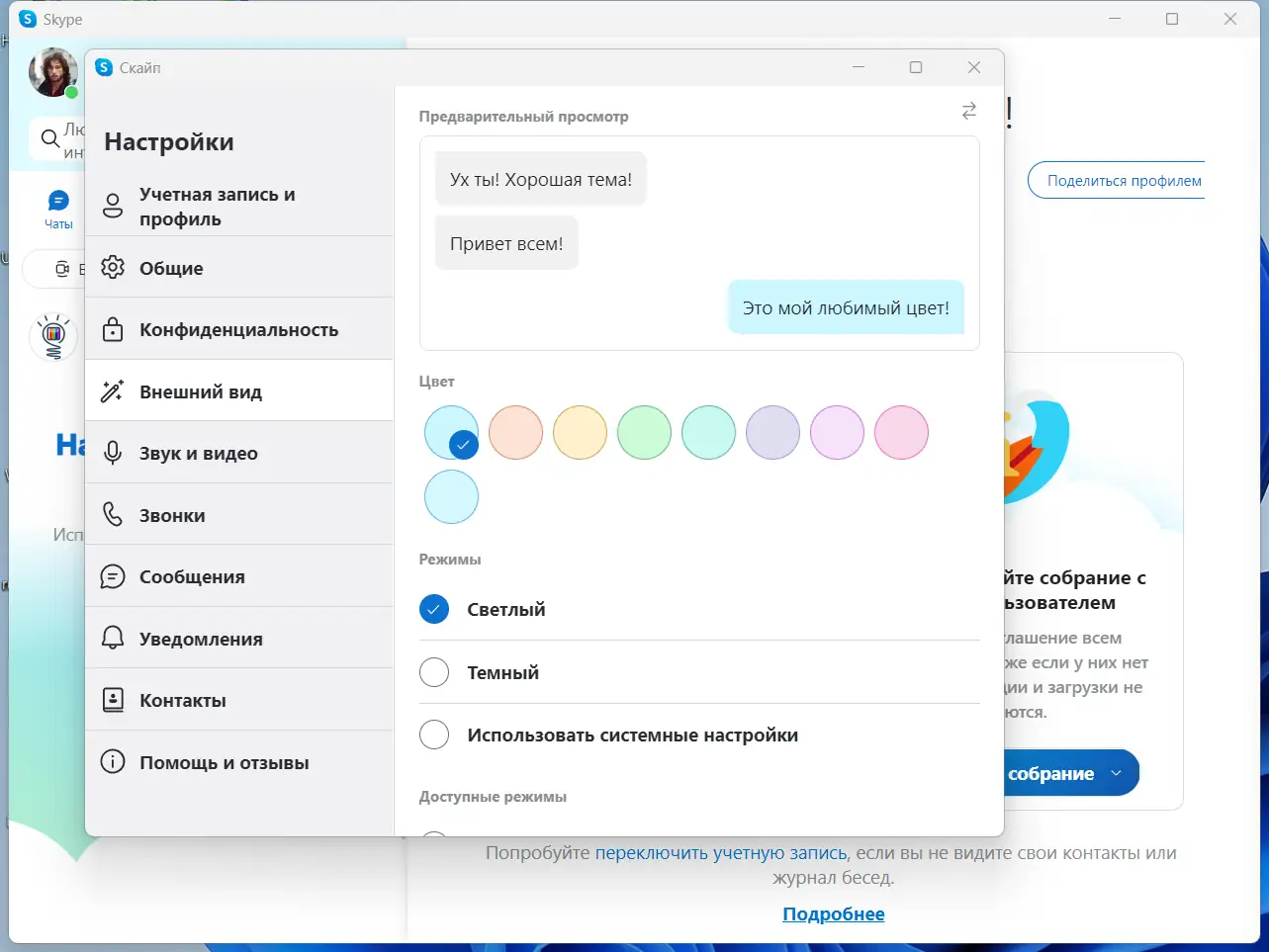The width and height of the screenshot is (1269, 952).
Task: Minimize the Скайп settings window
Action: [859, 67]
